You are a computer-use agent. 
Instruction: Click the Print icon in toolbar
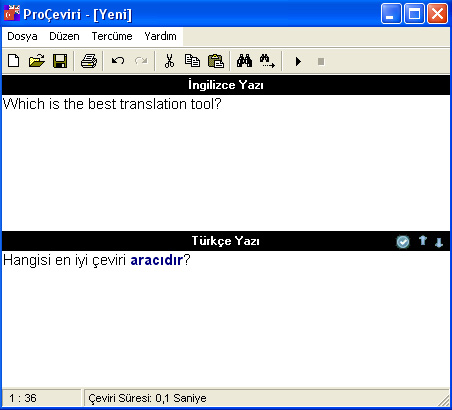tap(89, 61)
